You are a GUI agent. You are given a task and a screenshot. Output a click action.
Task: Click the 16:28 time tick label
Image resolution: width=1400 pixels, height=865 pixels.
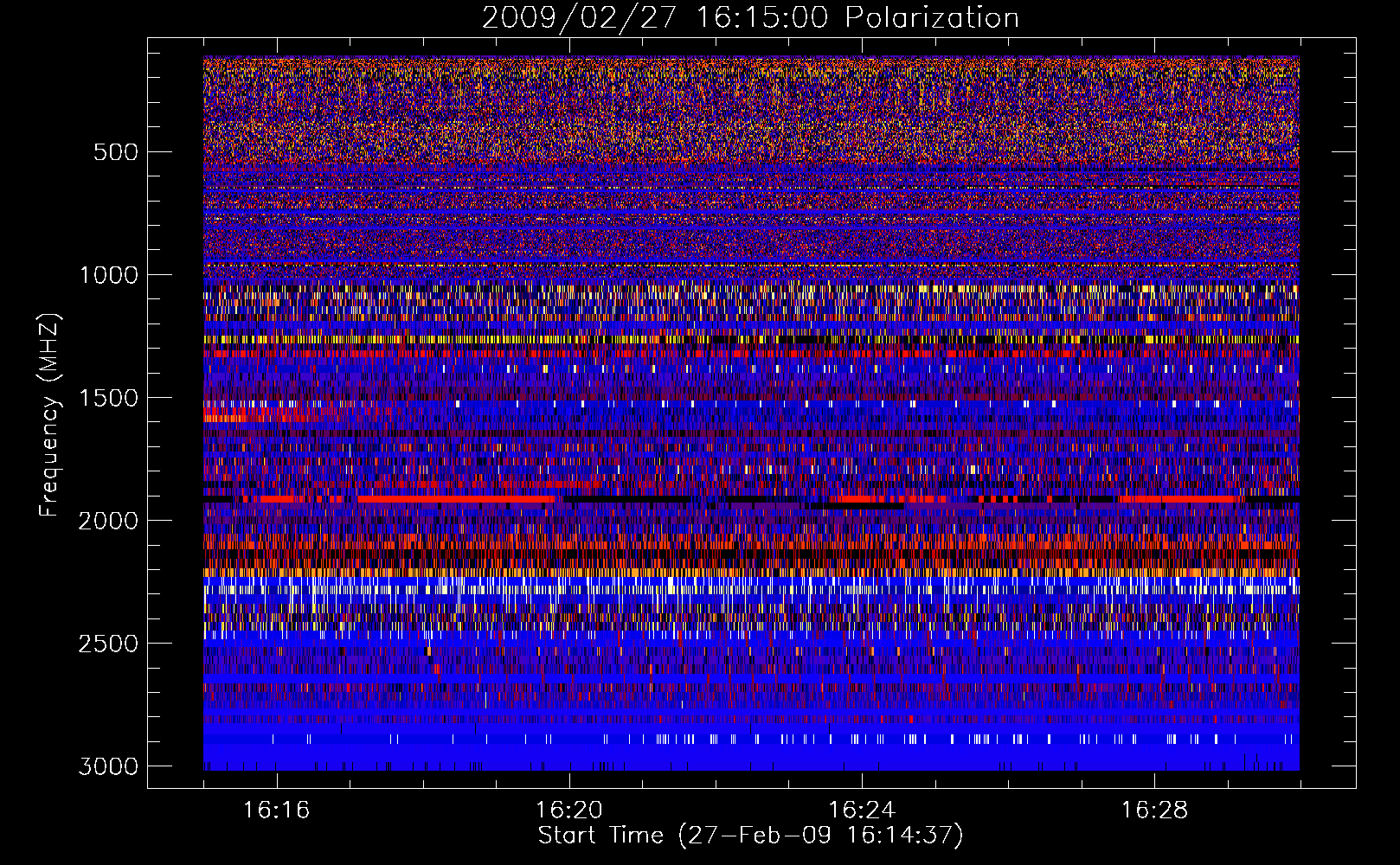[x=1155, y=811]
